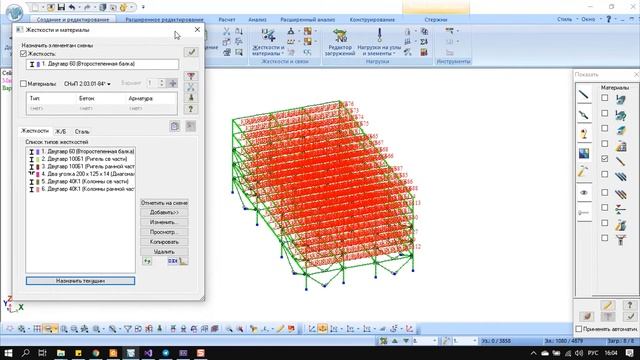The width and height of the screenshot is (640, 360).
Task: Select '5. Двутавр 40К1 (Колонны ср части)' row
Action: (81, 182)
